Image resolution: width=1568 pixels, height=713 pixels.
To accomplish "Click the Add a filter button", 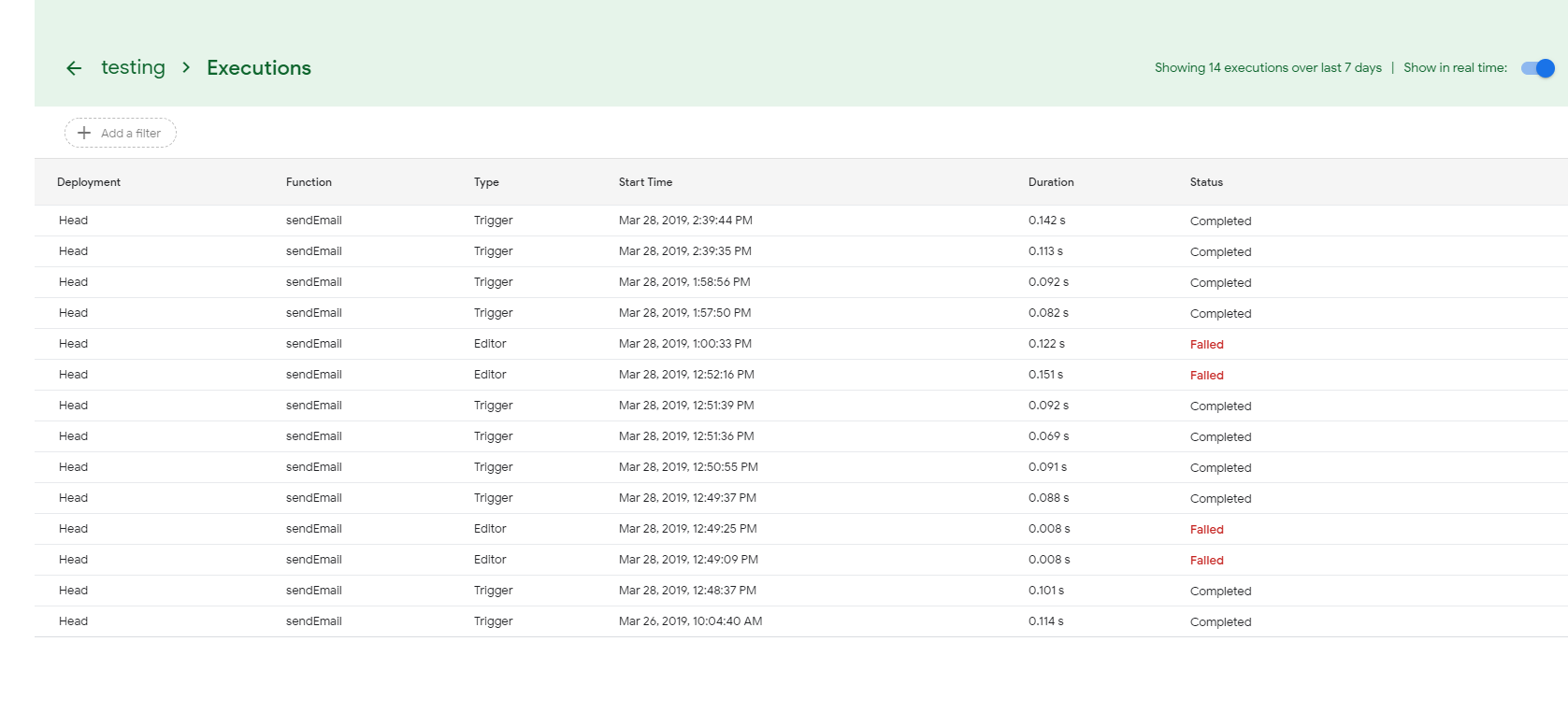I will [x=121, y=133].
